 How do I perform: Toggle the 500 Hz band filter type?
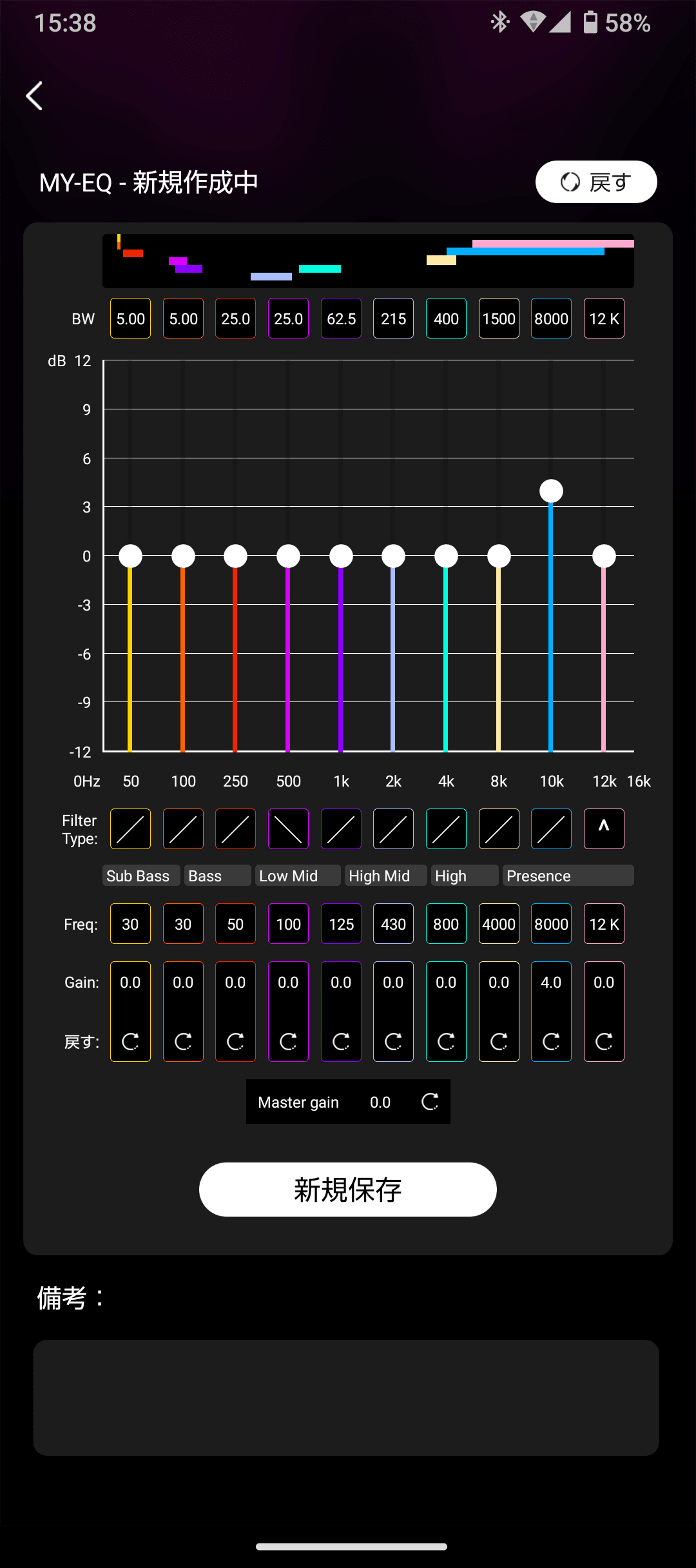[x=288, y=829]
